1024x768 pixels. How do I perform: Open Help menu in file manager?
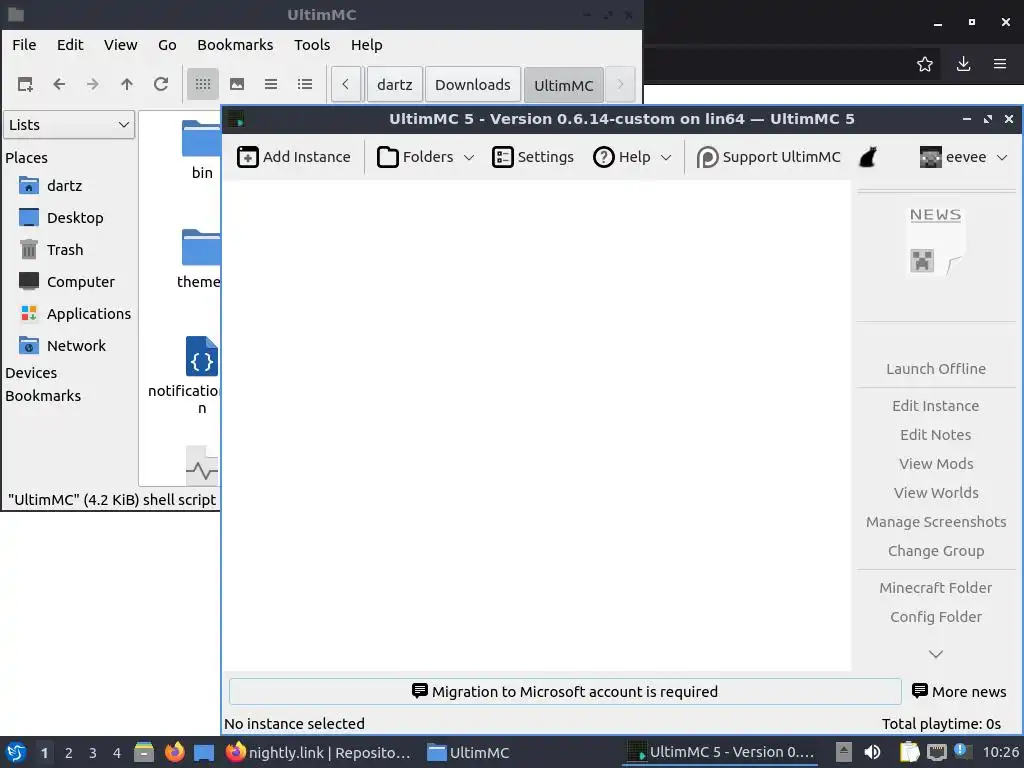coord(366,45)
